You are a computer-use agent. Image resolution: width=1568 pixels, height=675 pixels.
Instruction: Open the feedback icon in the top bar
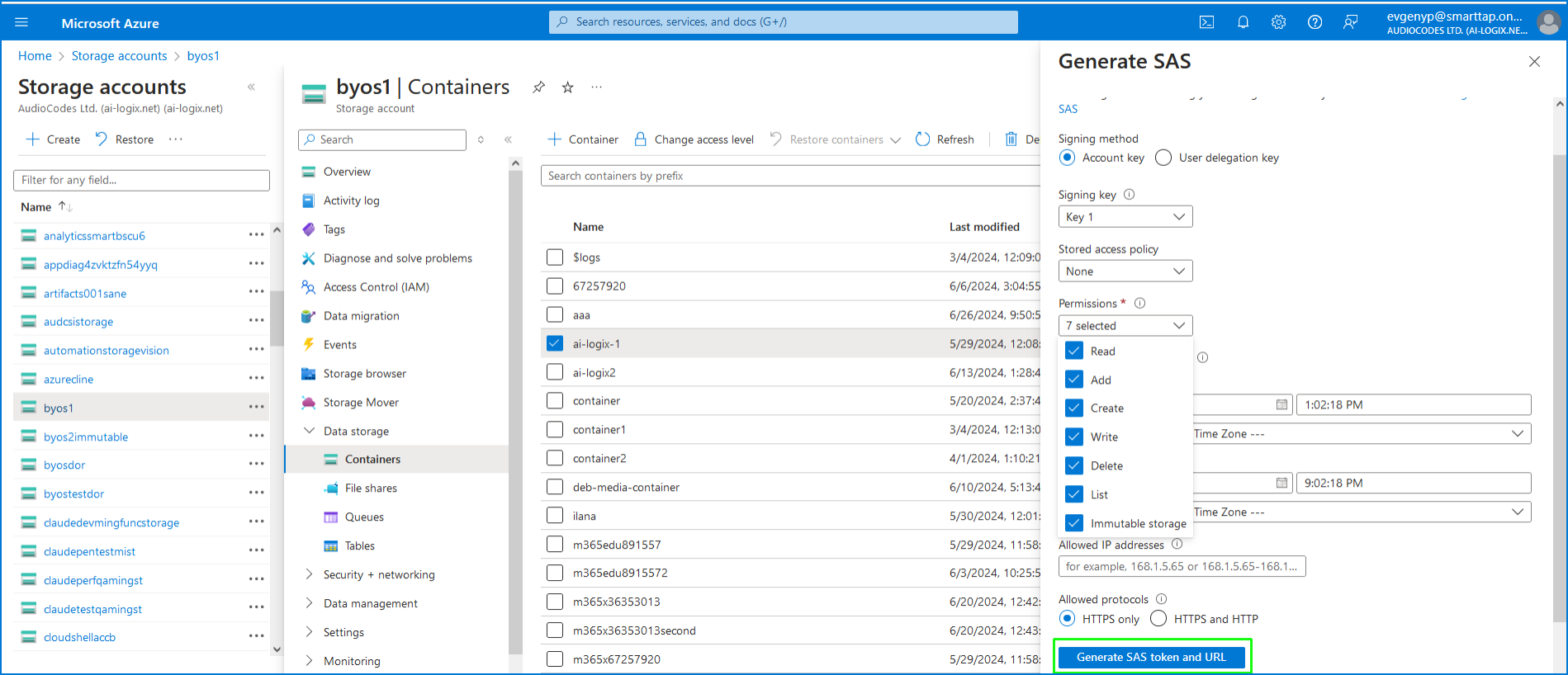1350,22
